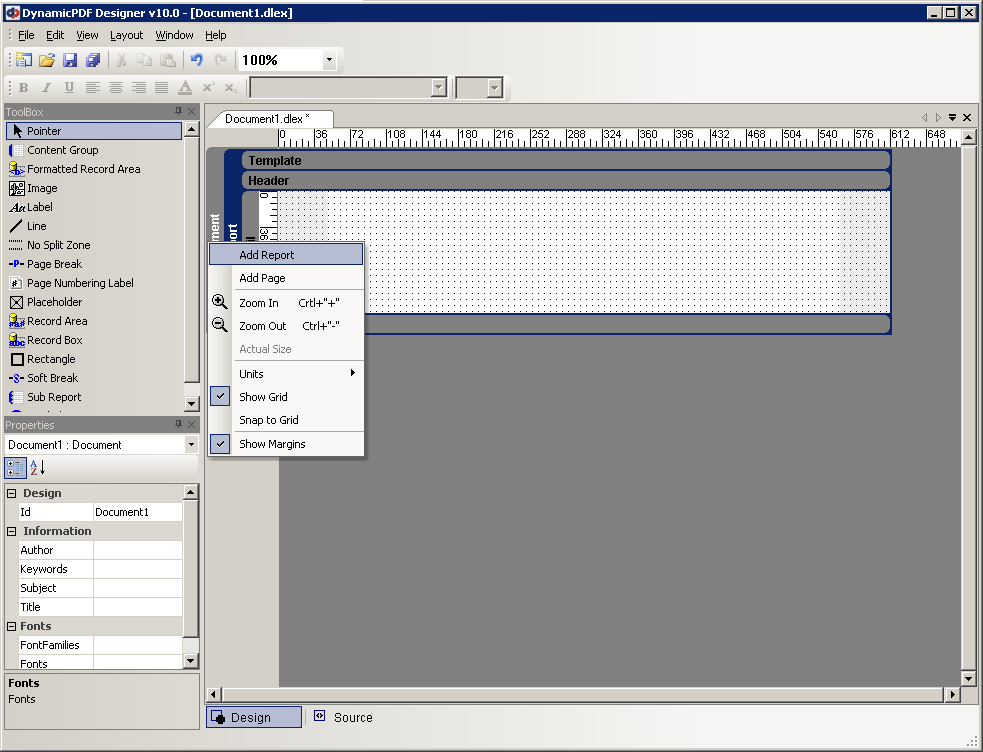
Task: Choose Add Report from context menu
Action: coord(286,254)
